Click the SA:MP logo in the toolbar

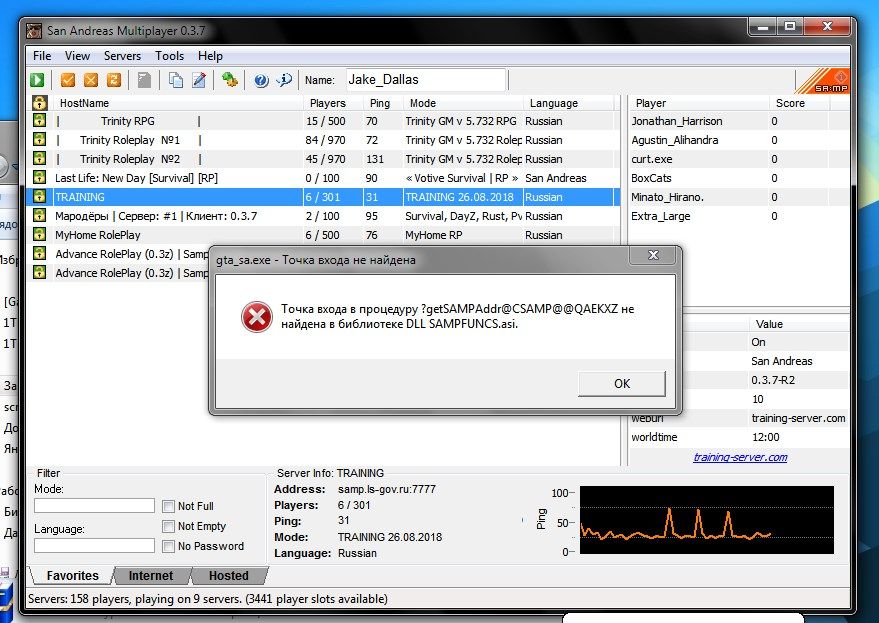(822, 81)
